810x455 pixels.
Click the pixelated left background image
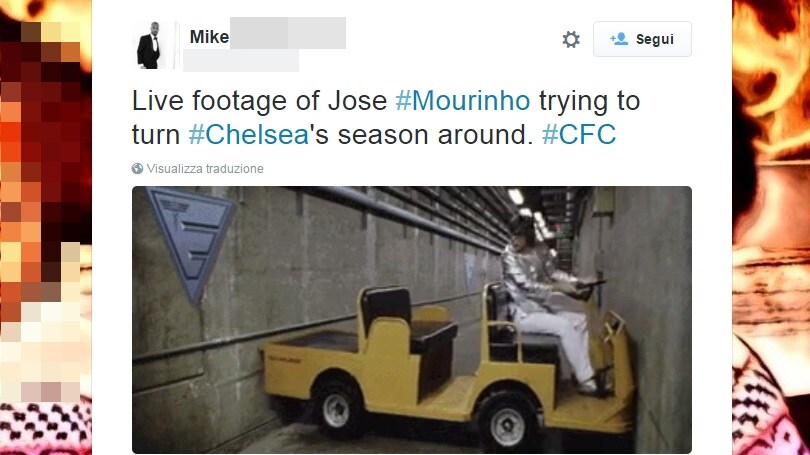pyautogui.click(x=46, y=227)
